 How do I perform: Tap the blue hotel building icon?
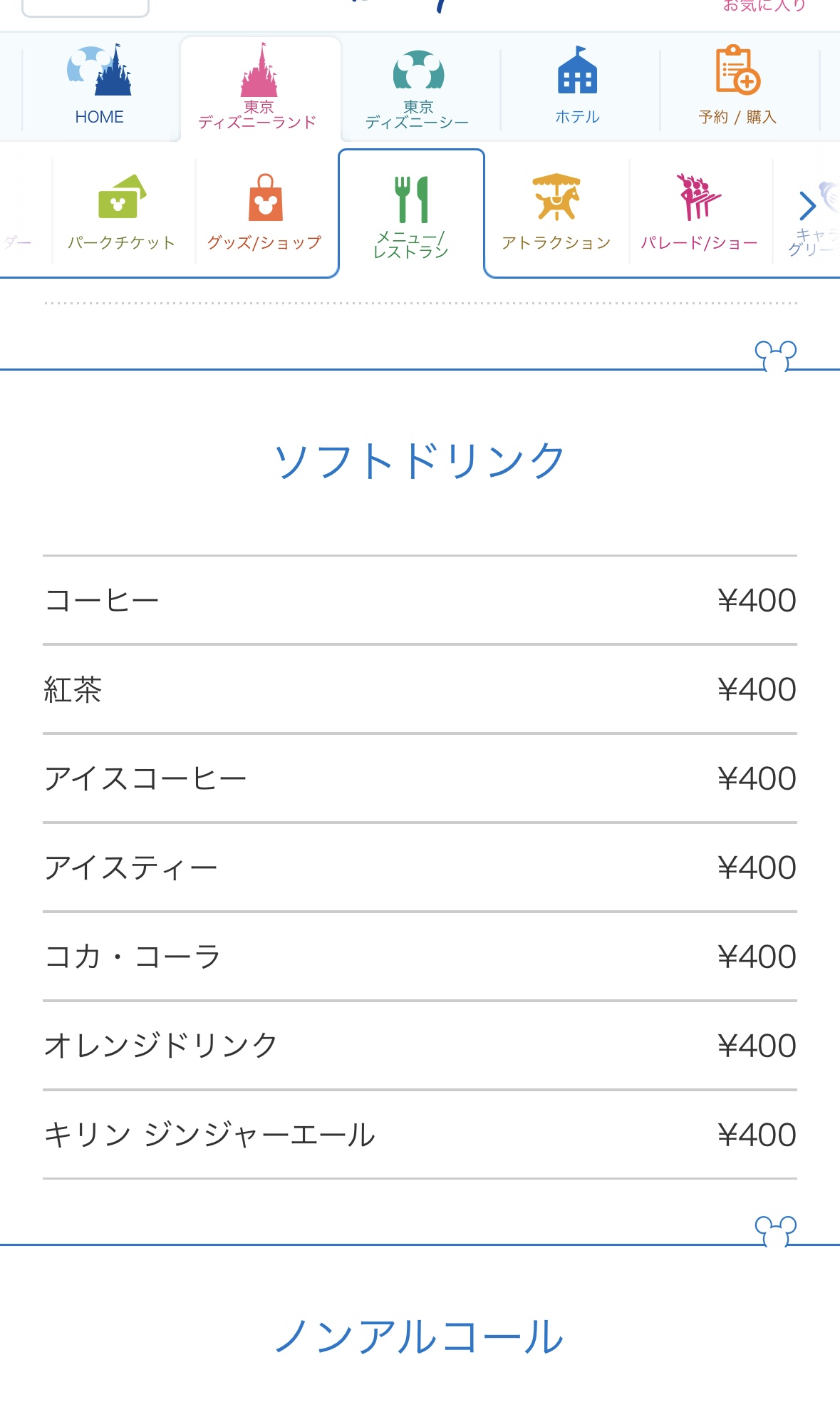pos(577,71)
